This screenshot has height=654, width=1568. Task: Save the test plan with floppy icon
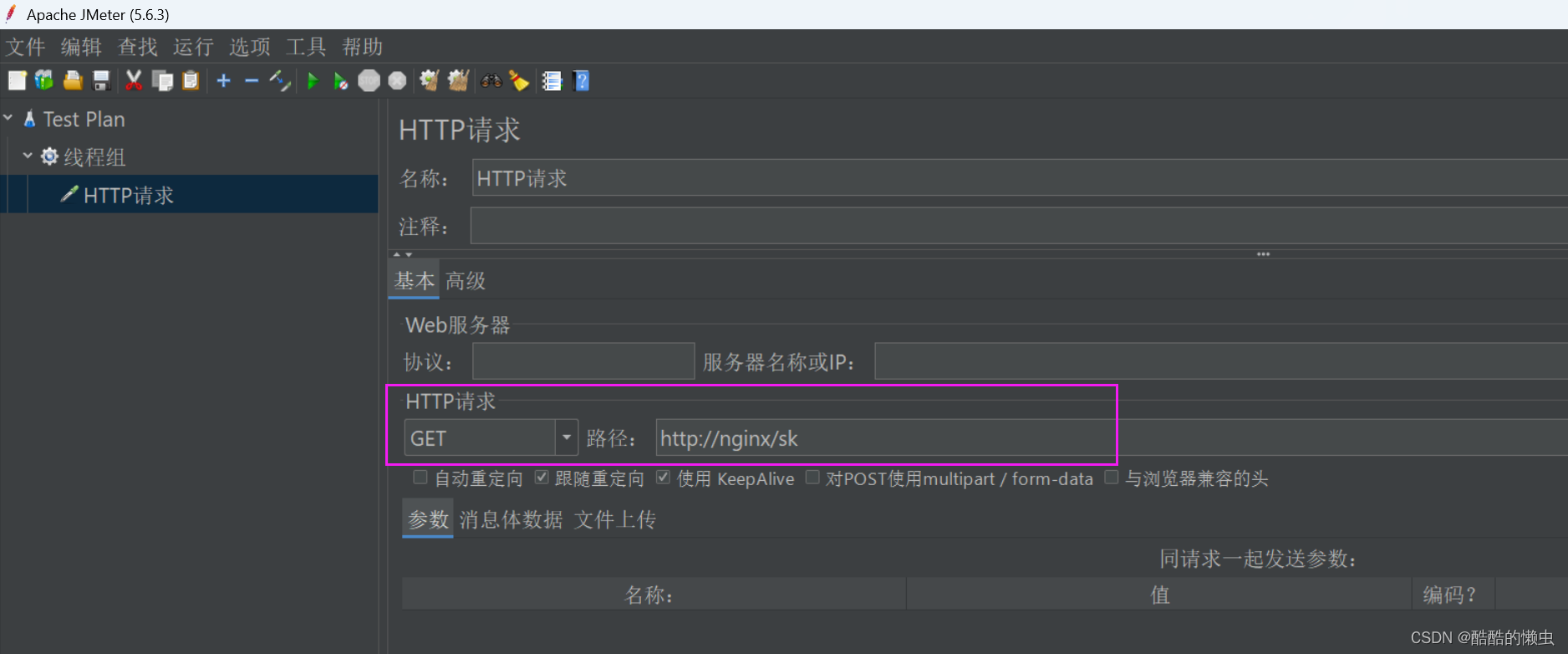101,80
